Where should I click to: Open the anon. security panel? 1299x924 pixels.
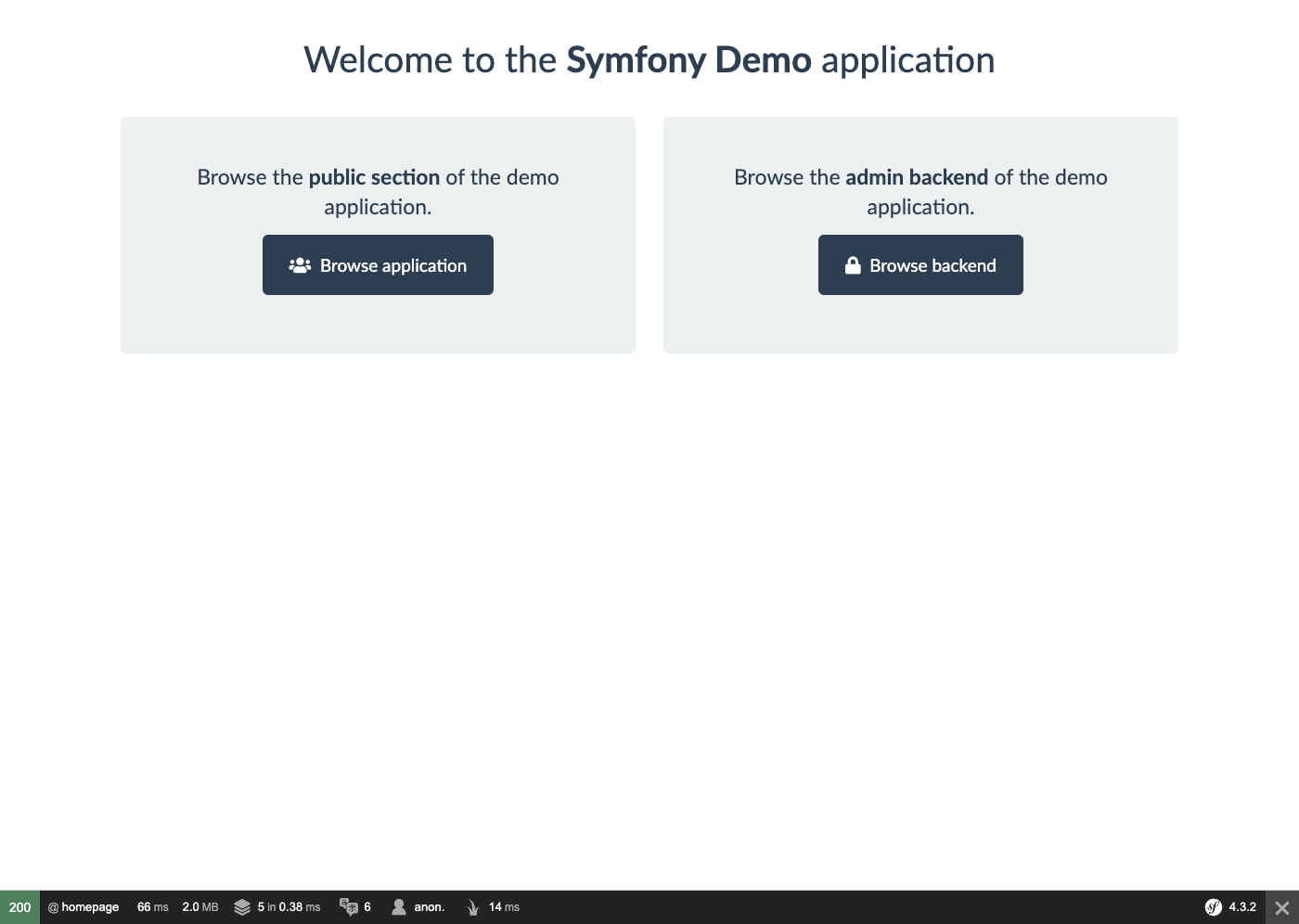(429, 907)
